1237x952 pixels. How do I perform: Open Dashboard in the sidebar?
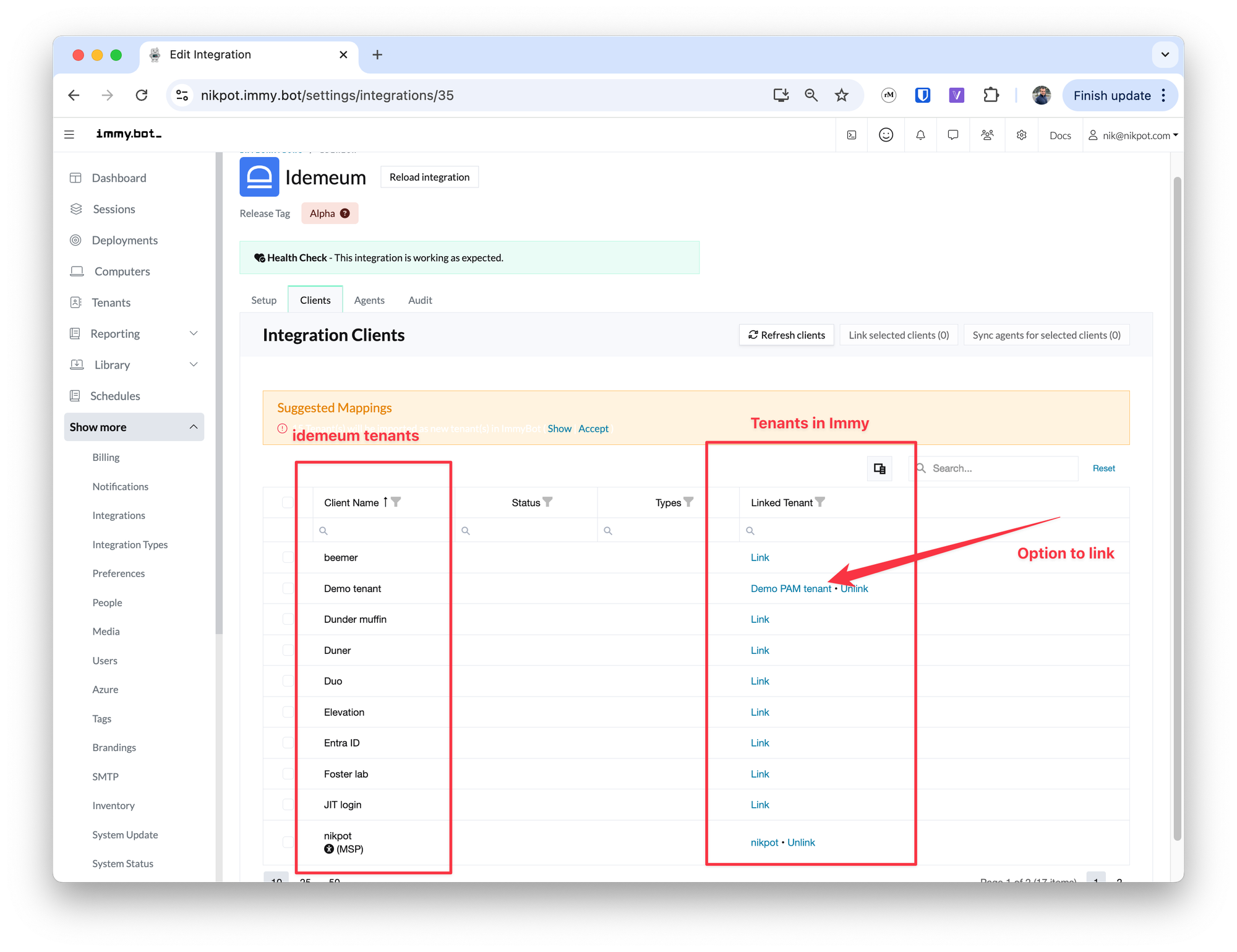coord(119,178)
